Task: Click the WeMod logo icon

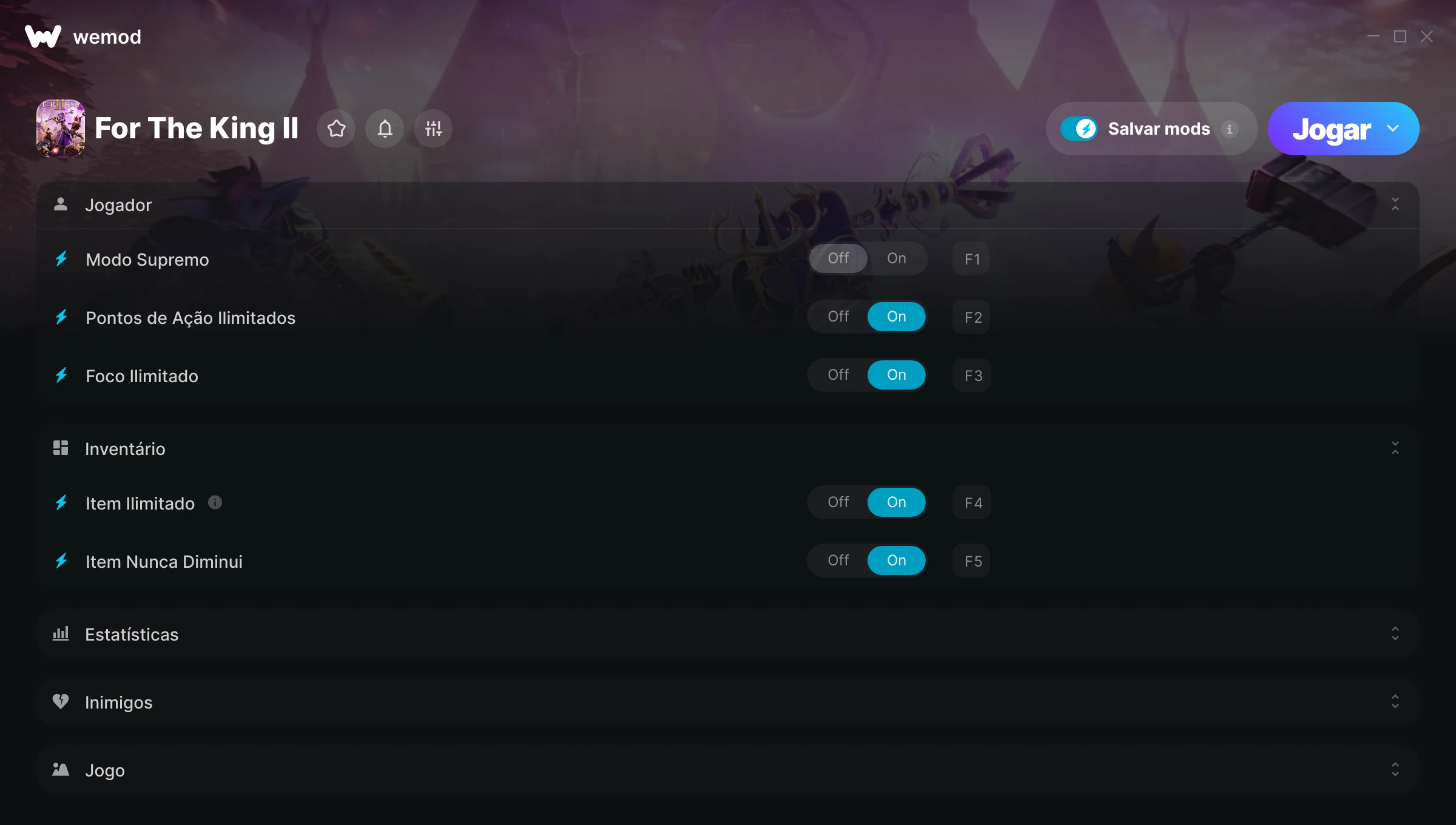Action: pos(43,36)
